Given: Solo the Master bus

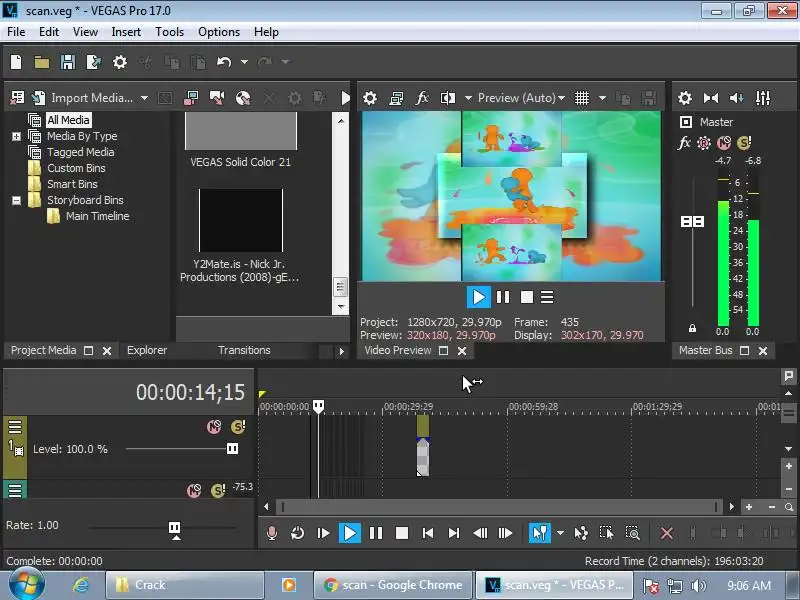Looking at the screenshot, I should pos(744,143).
